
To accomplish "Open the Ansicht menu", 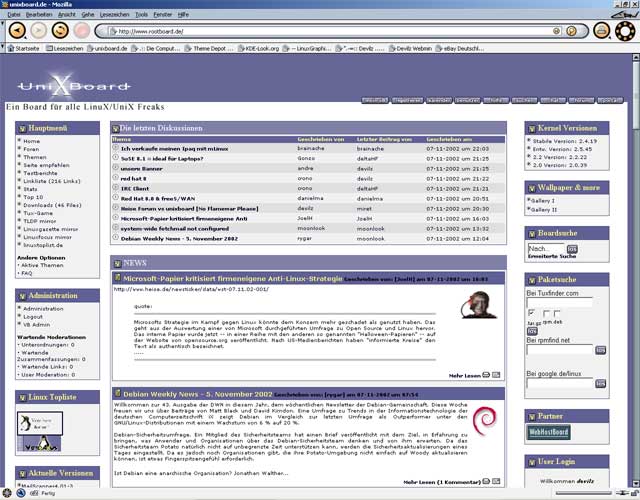I will tap(67, 14).
